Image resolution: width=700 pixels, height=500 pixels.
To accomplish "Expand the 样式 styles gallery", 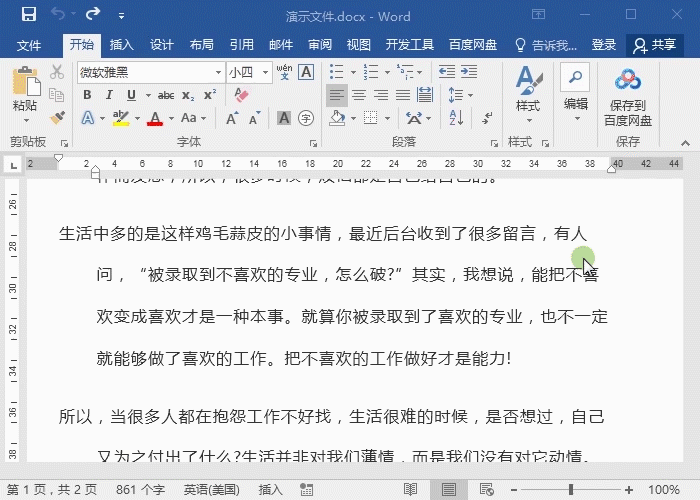I will (x=527, y=92).
